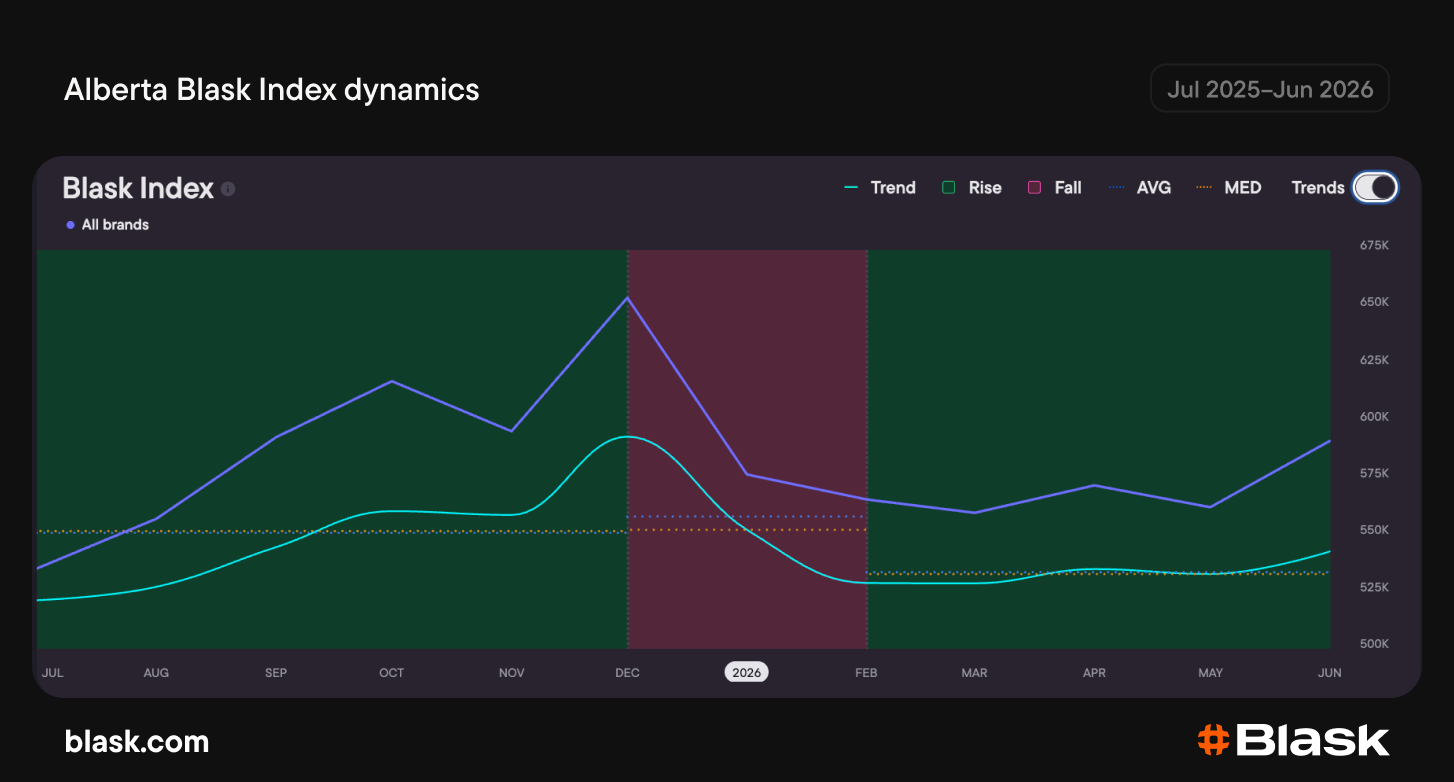Click the Blask hashtag logo icon
1454x782 pixels.
(x=1213, y=740)
